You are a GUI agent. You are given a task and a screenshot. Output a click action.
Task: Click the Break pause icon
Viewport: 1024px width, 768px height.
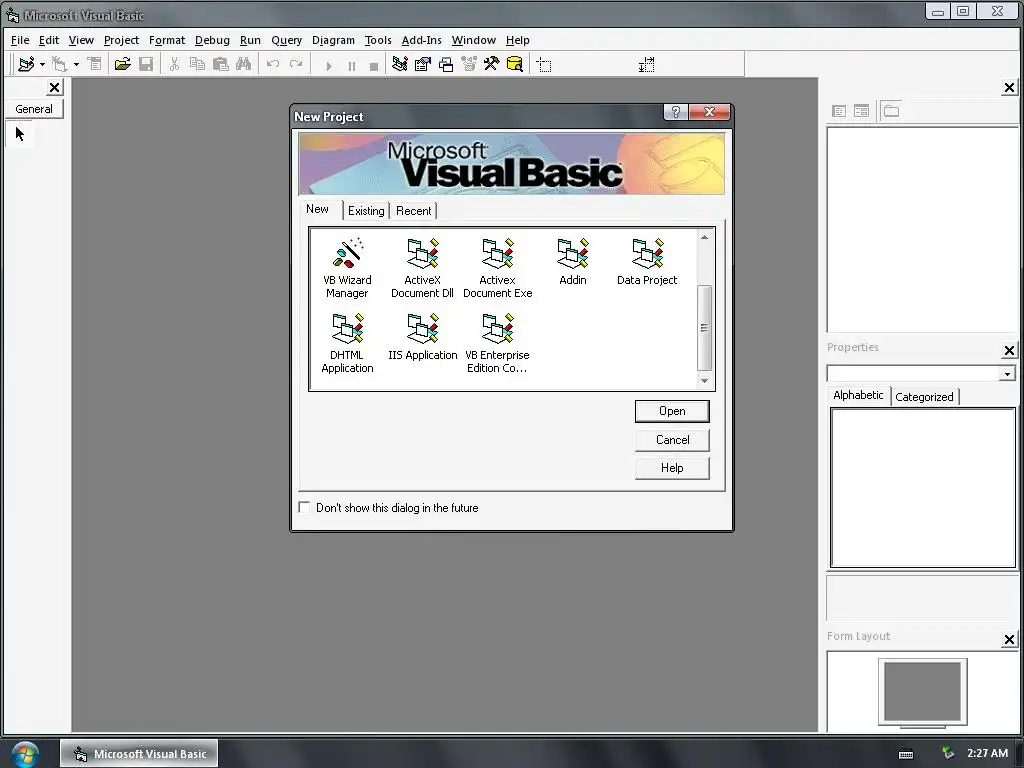pyautogui.click(x=351, y=65)
